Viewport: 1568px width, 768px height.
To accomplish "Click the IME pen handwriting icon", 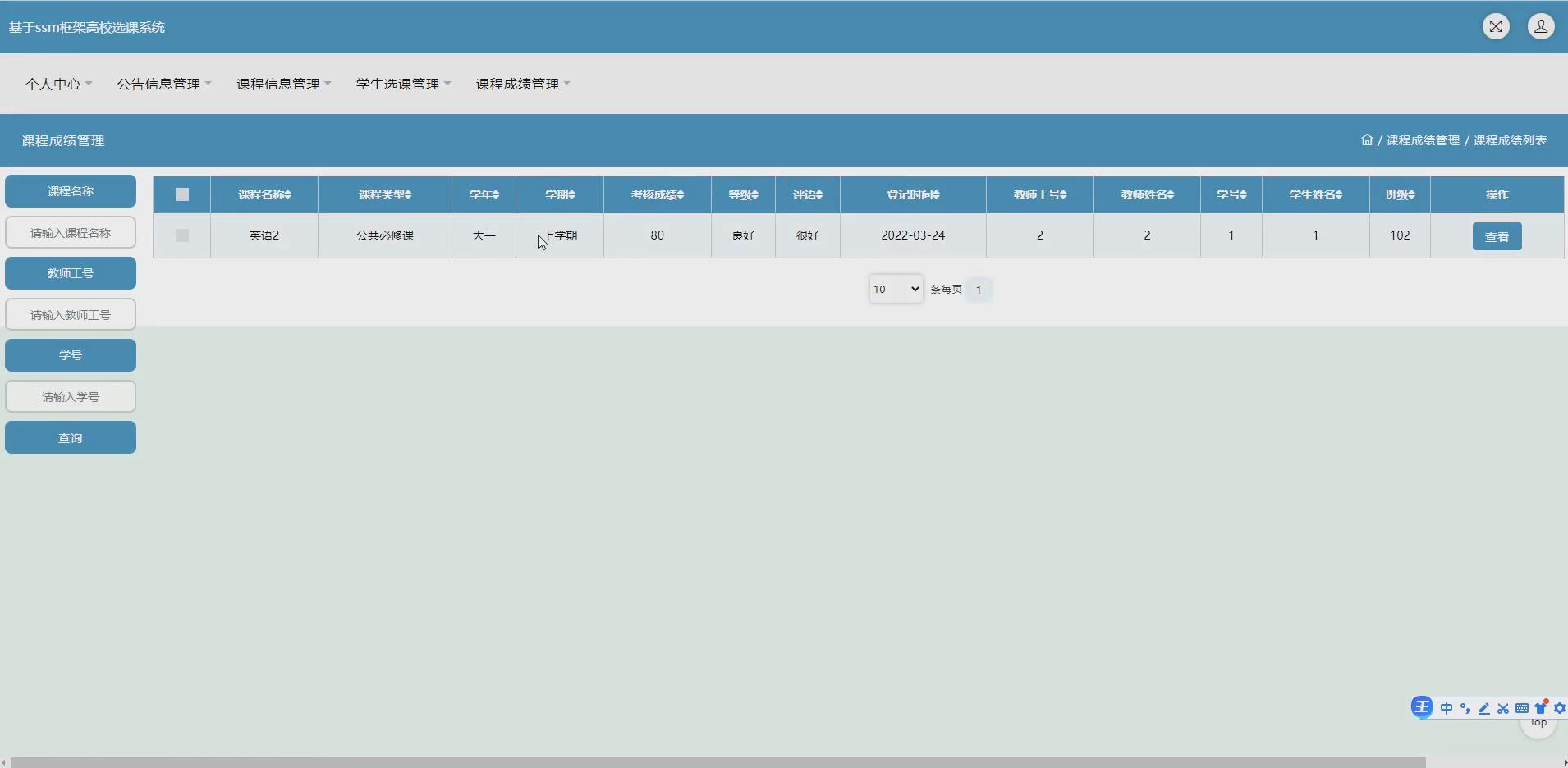I will pyautogui.click(x=1484, y=708).
